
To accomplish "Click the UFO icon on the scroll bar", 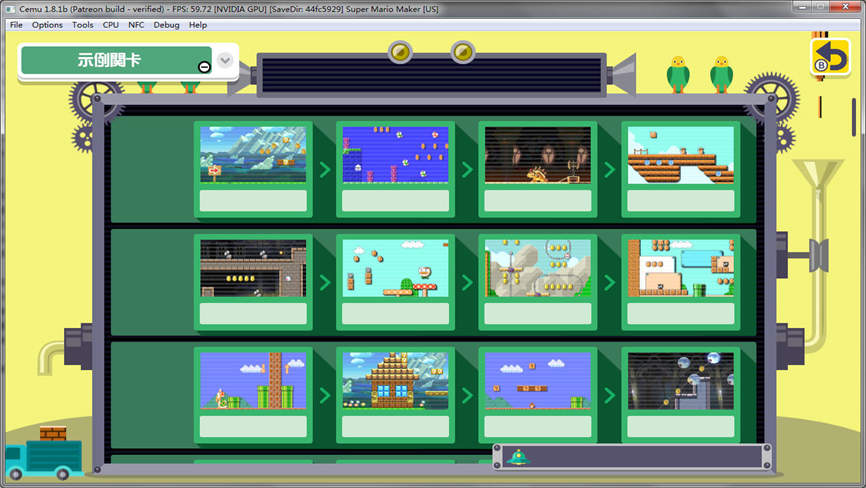I will coord(518,457).
